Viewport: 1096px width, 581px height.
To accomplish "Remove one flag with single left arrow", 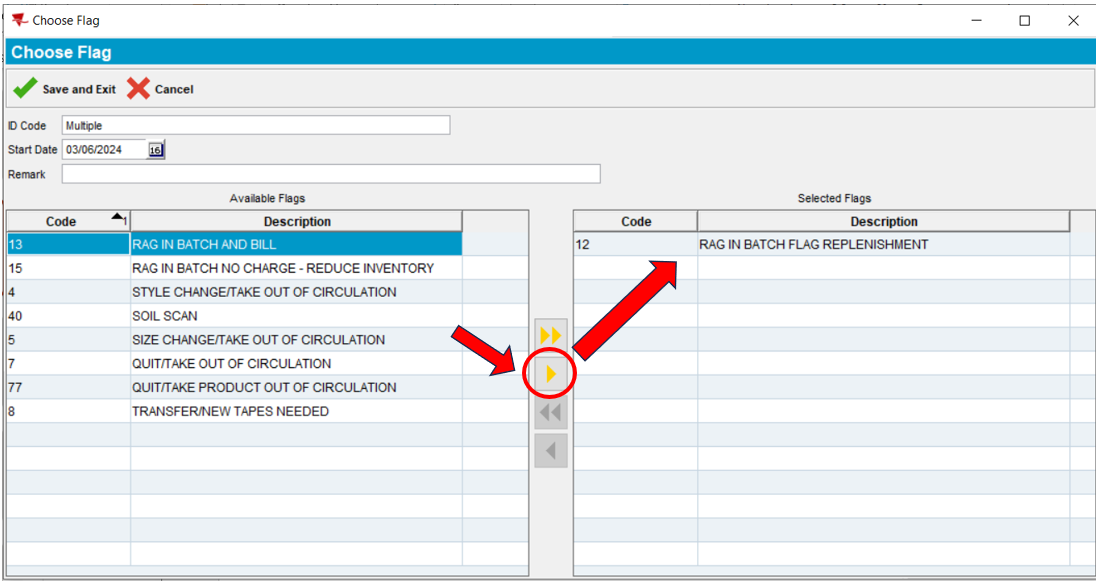I will (551, 450).
